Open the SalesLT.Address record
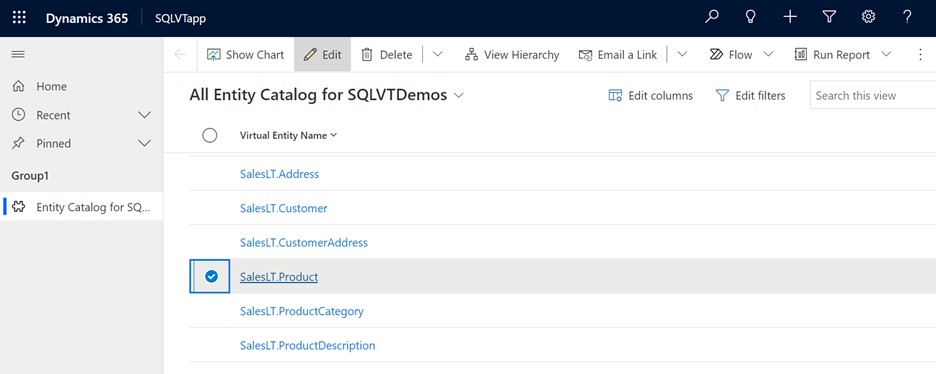The image size is (936, 374). click(x=279, y=174)
